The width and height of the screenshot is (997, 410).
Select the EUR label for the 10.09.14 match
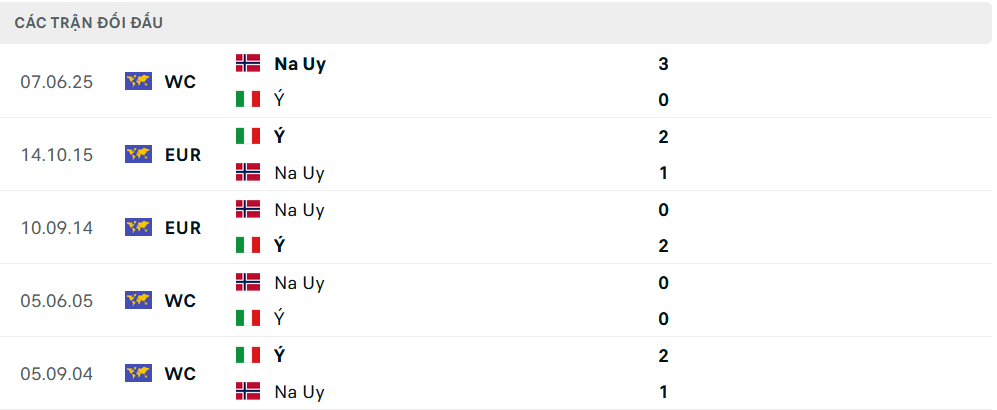click(x=183, y=227)
